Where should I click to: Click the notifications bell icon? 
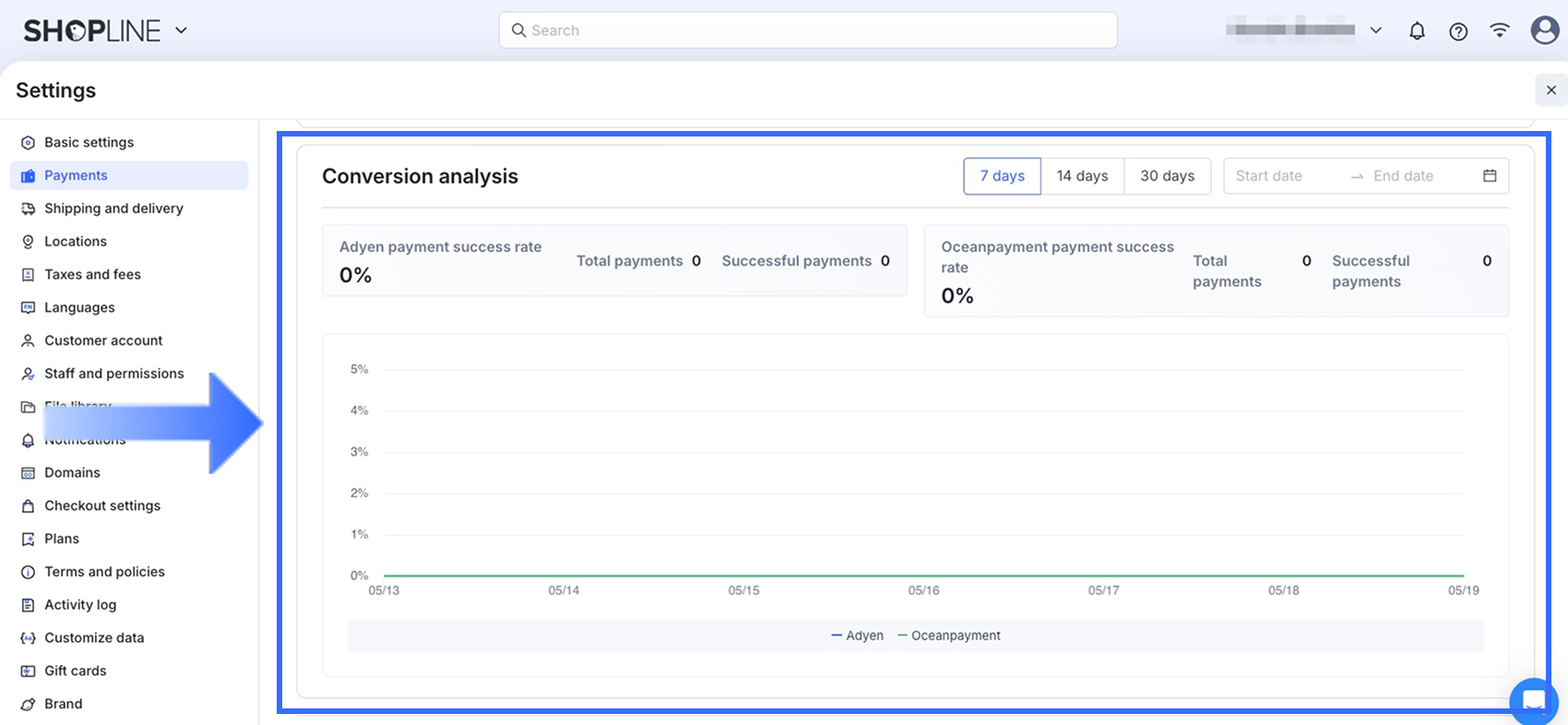[1417, 30]
